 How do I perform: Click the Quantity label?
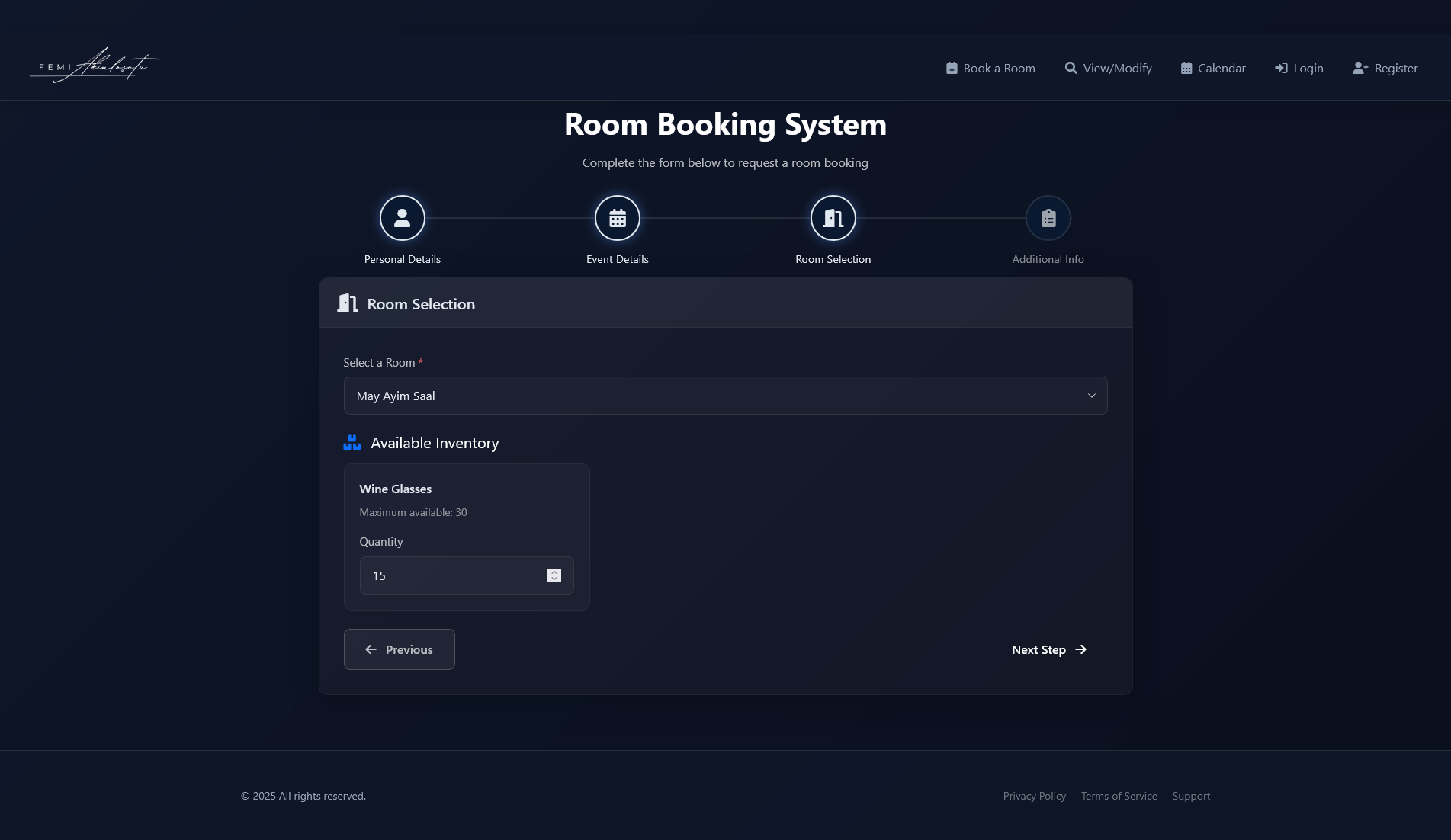point(381,542)
